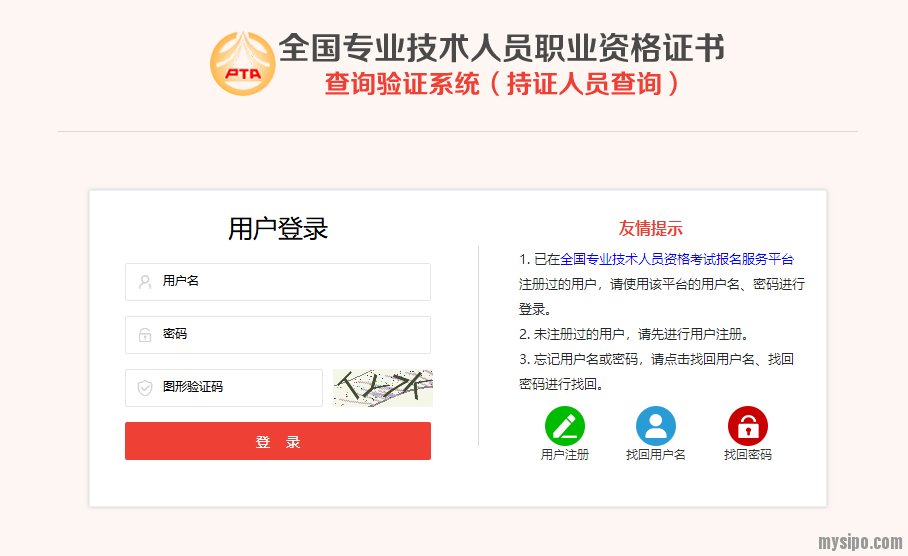Click the red 登录 button

pos(278,441)
